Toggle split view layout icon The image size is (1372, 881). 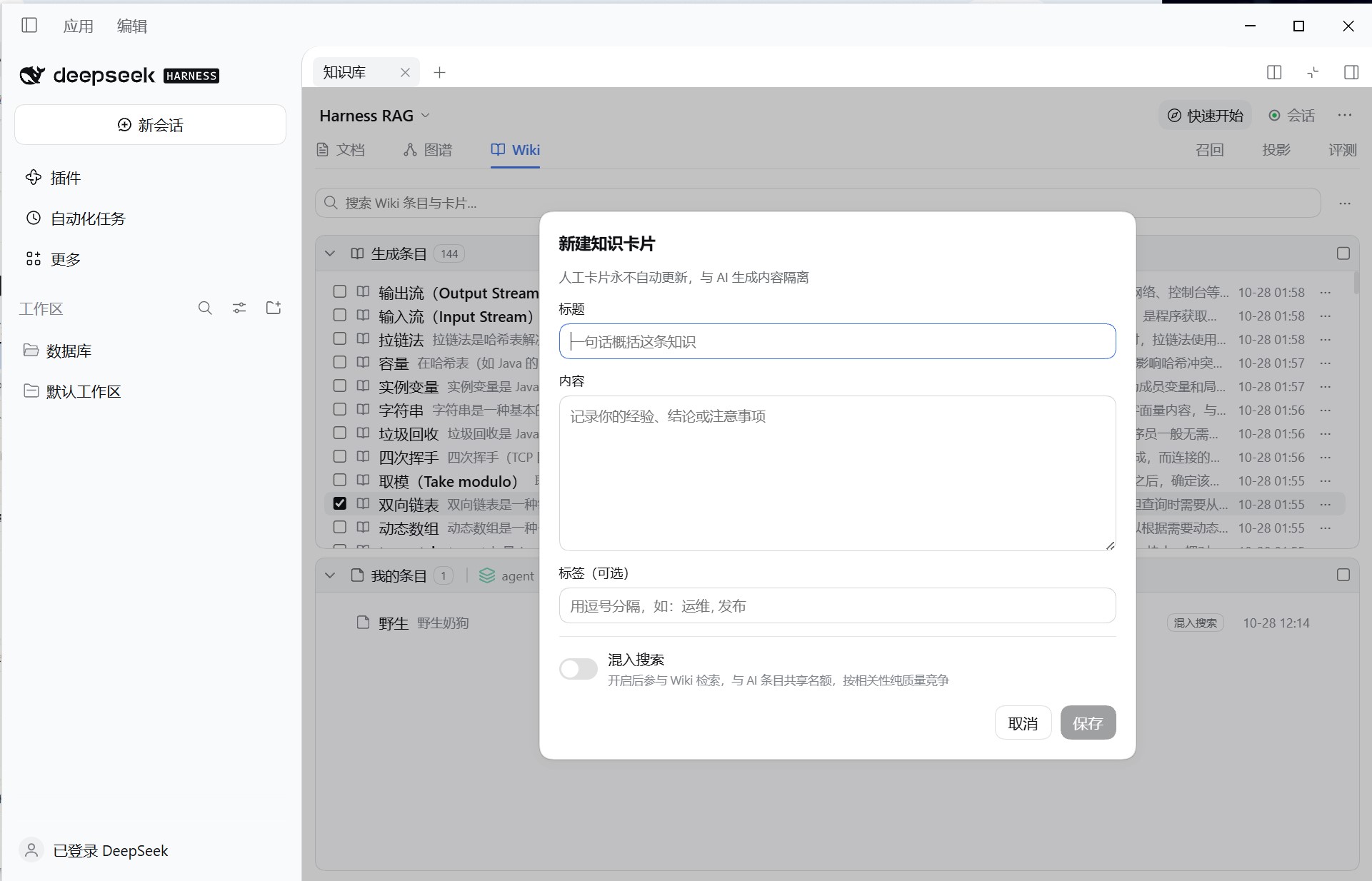[x=1274, y=72]
